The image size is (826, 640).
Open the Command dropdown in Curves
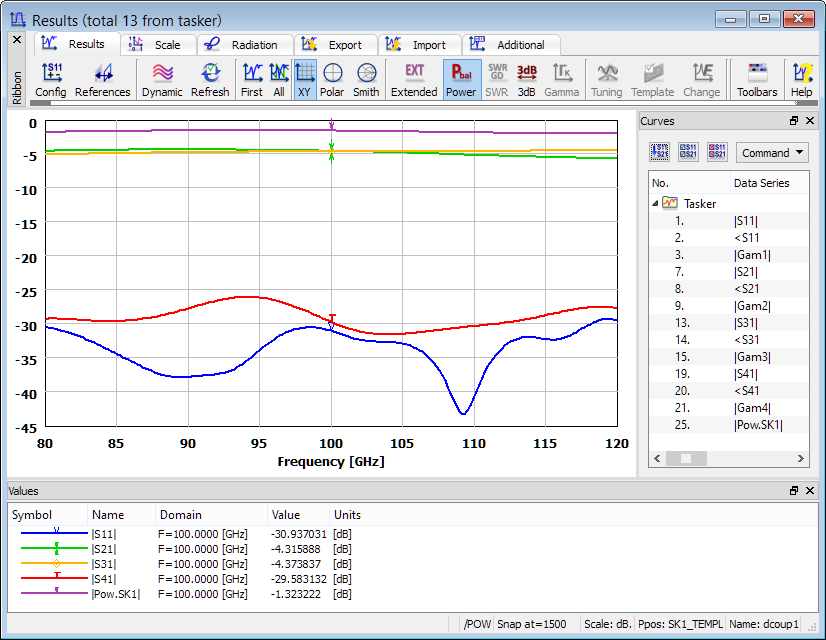772,153
